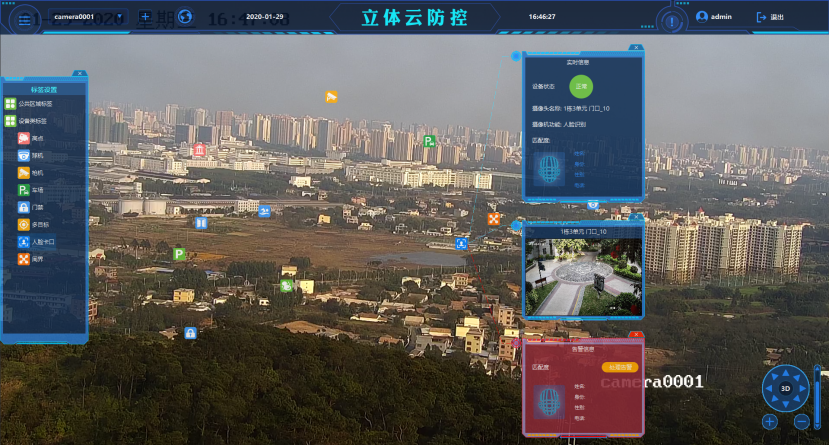Click the PTZ lower-left diagonal arrow
829x445 pixels.
(x=775, y=400)
